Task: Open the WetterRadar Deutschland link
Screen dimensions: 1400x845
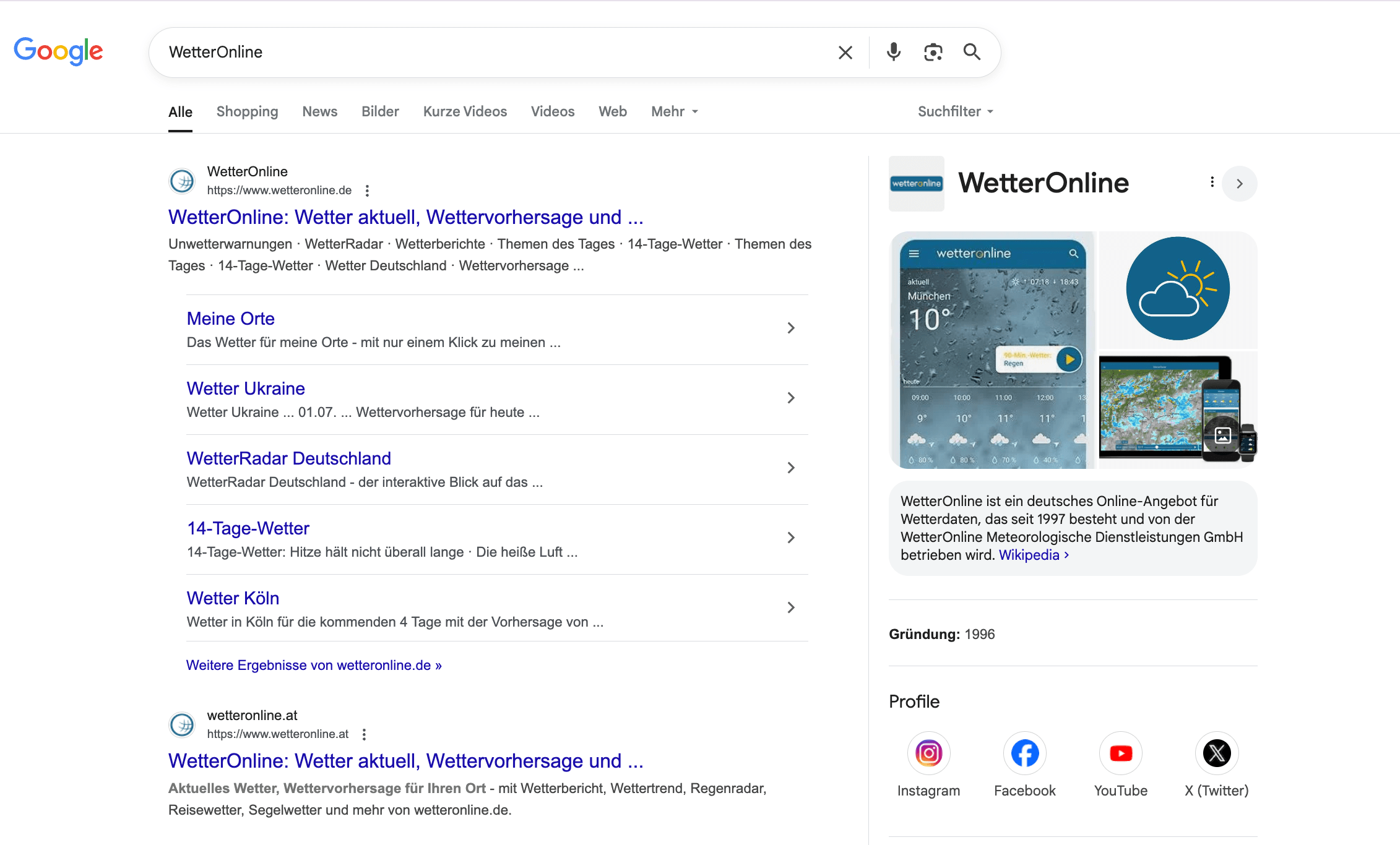Action: [x=289, y=458]
